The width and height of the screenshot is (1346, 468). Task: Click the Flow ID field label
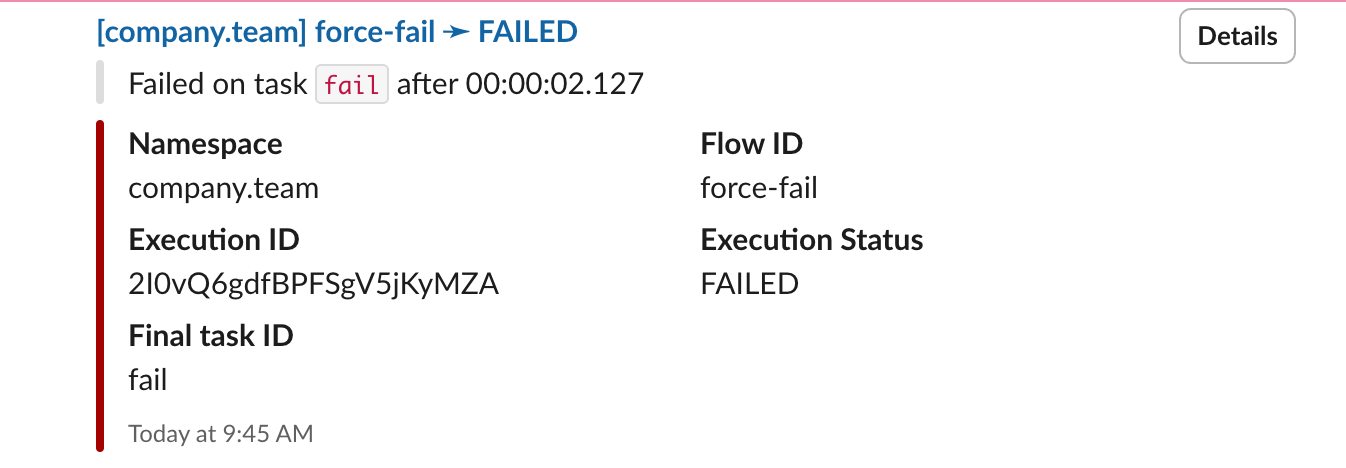751,144
